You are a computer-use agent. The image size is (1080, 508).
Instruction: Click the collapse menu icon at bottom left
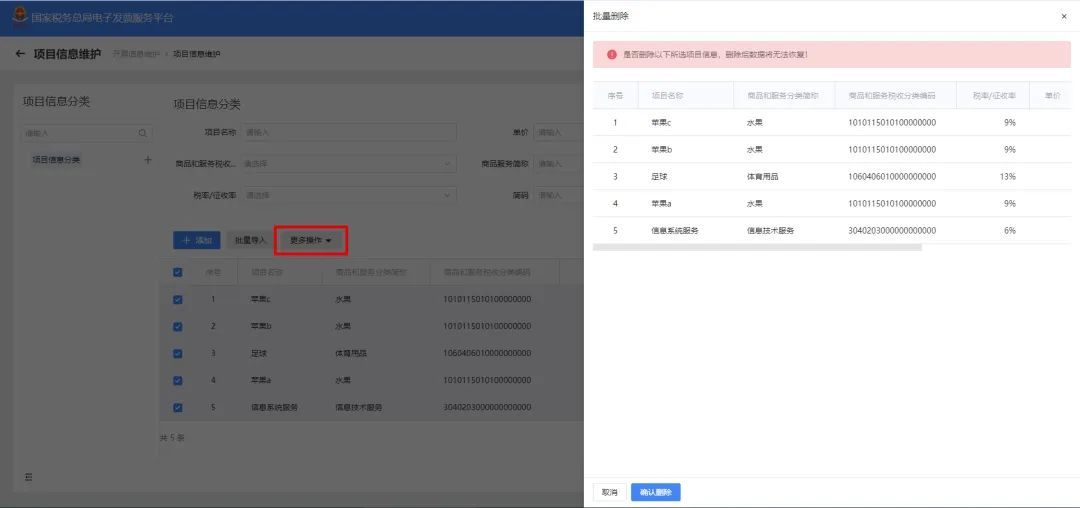[28, 477]
